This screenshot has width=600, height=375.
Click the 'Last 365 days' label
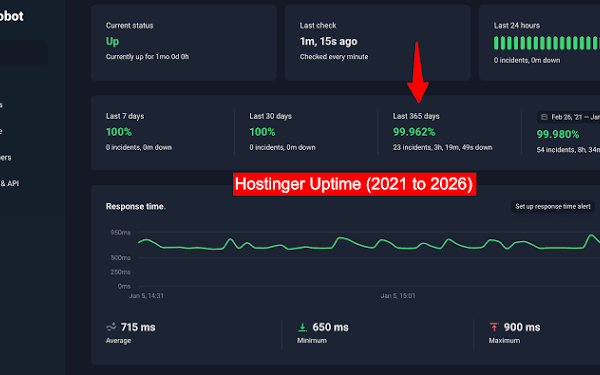tap(416, 116)
